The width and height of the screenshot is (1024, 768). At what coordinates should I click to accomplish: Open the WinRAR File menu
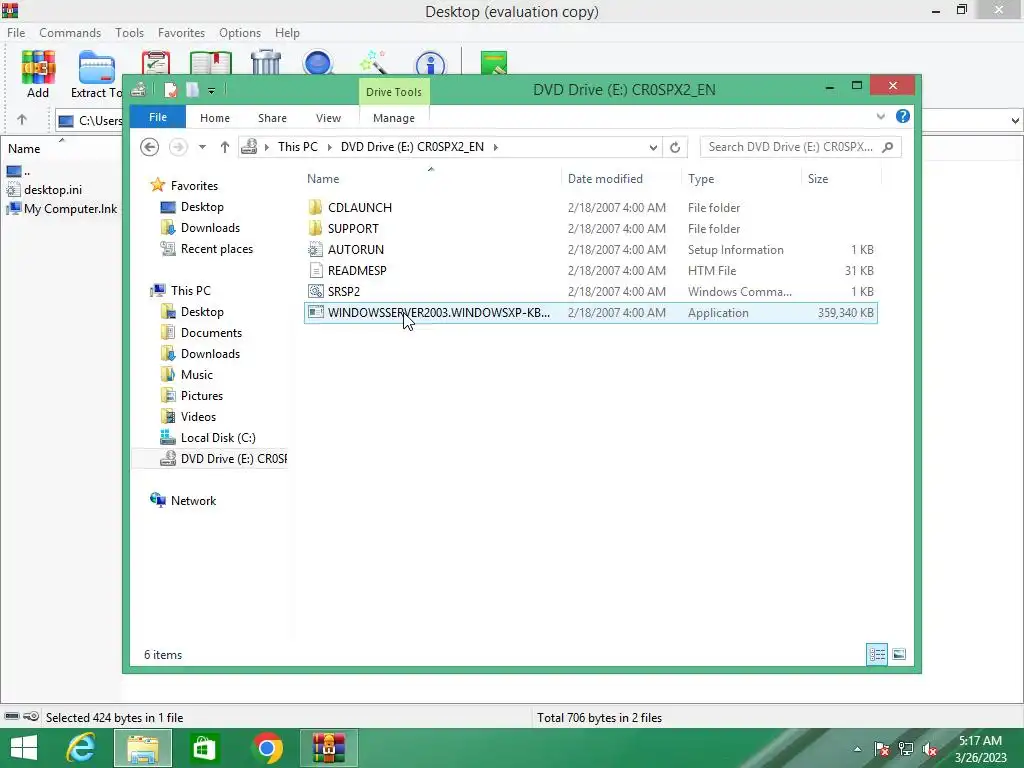pos(16,33)
